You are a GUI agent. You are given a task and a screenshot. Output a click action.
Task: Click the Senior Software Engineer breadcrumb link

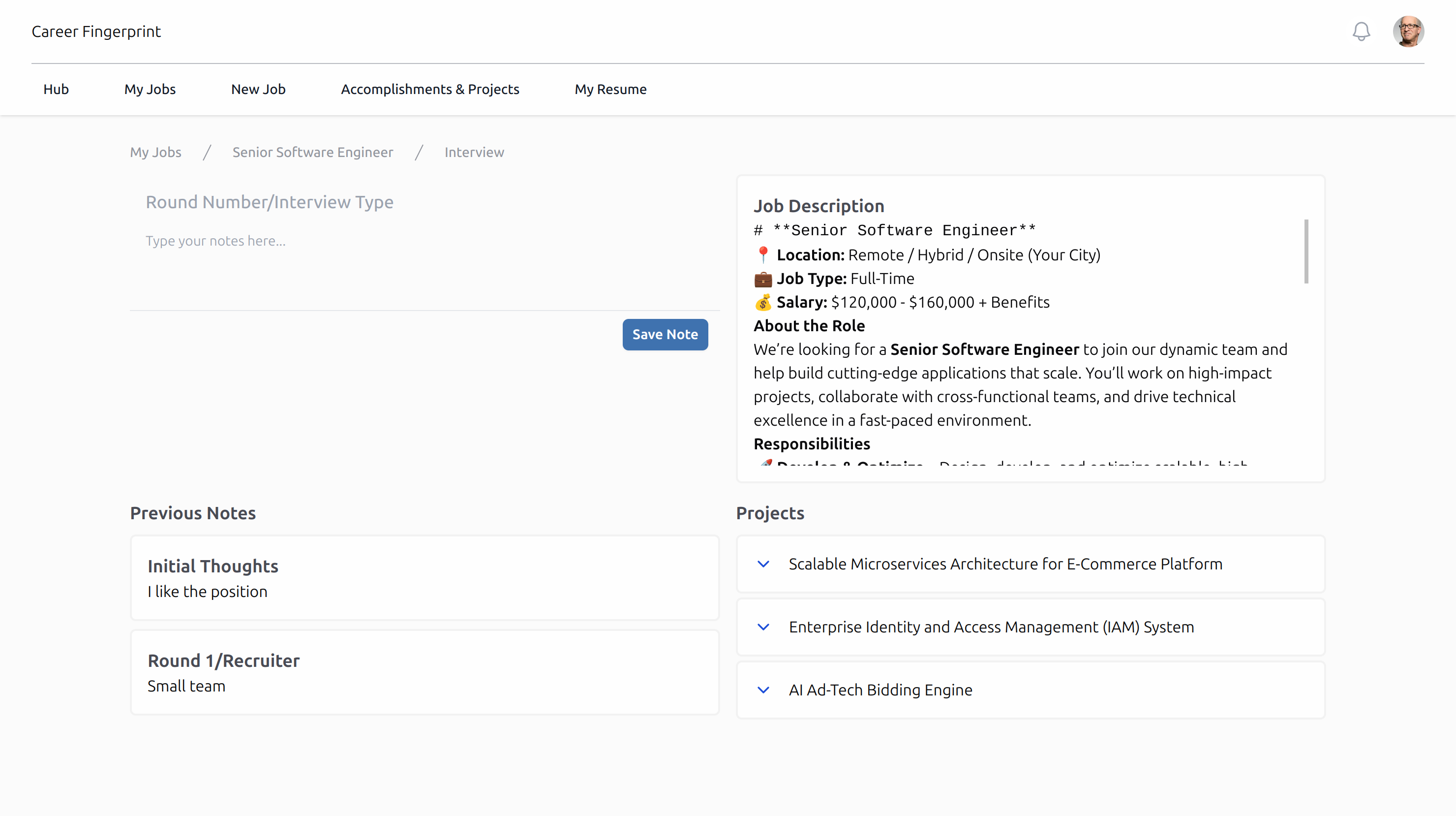(x=313, y=151)
